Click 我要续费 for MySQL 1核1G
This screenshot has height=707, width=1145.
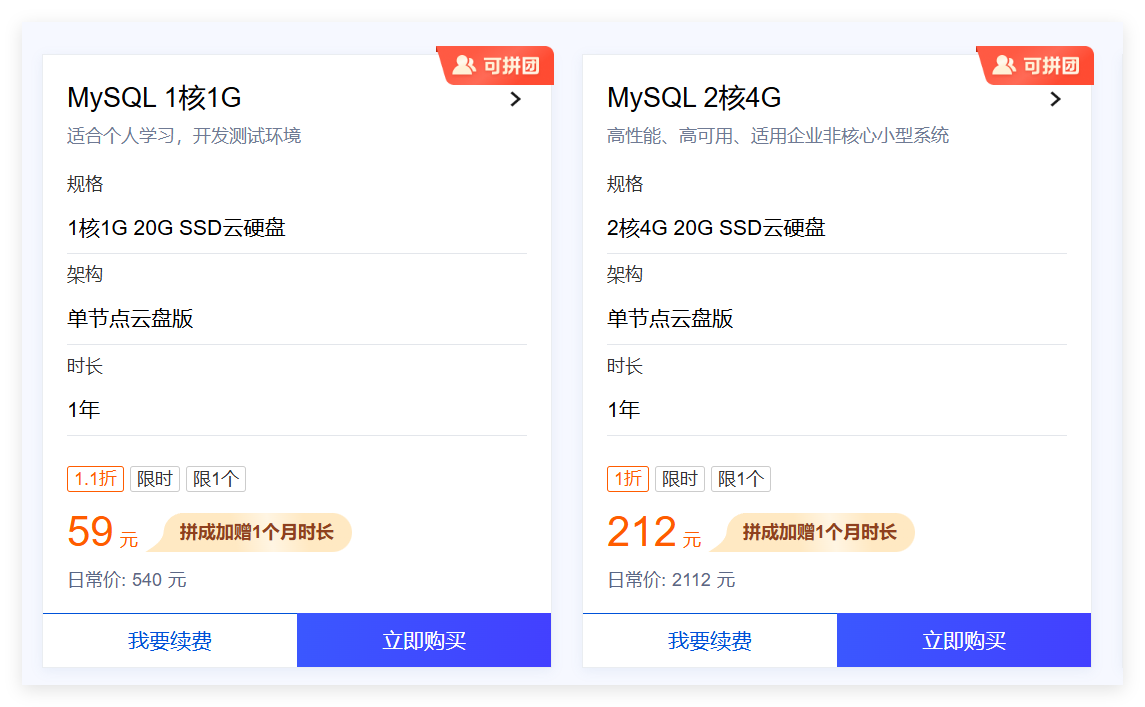[170, 641]
